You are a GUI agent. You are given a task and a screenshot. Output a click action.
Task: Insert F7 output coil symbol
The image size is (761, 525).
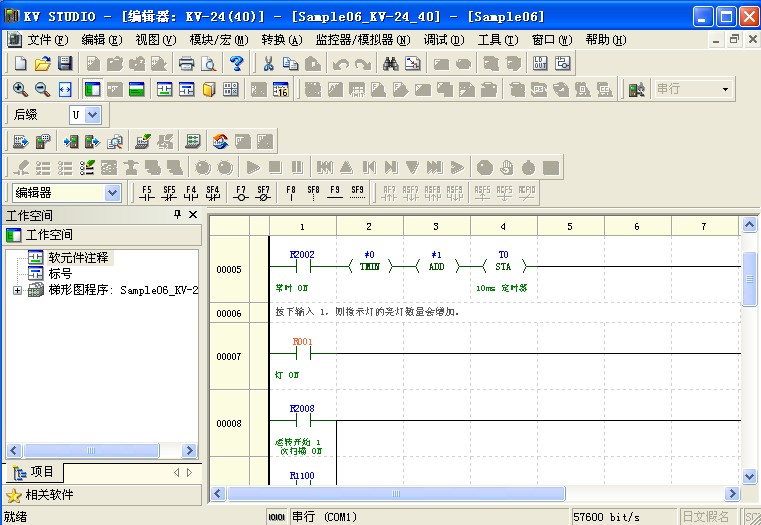(240, 192)
